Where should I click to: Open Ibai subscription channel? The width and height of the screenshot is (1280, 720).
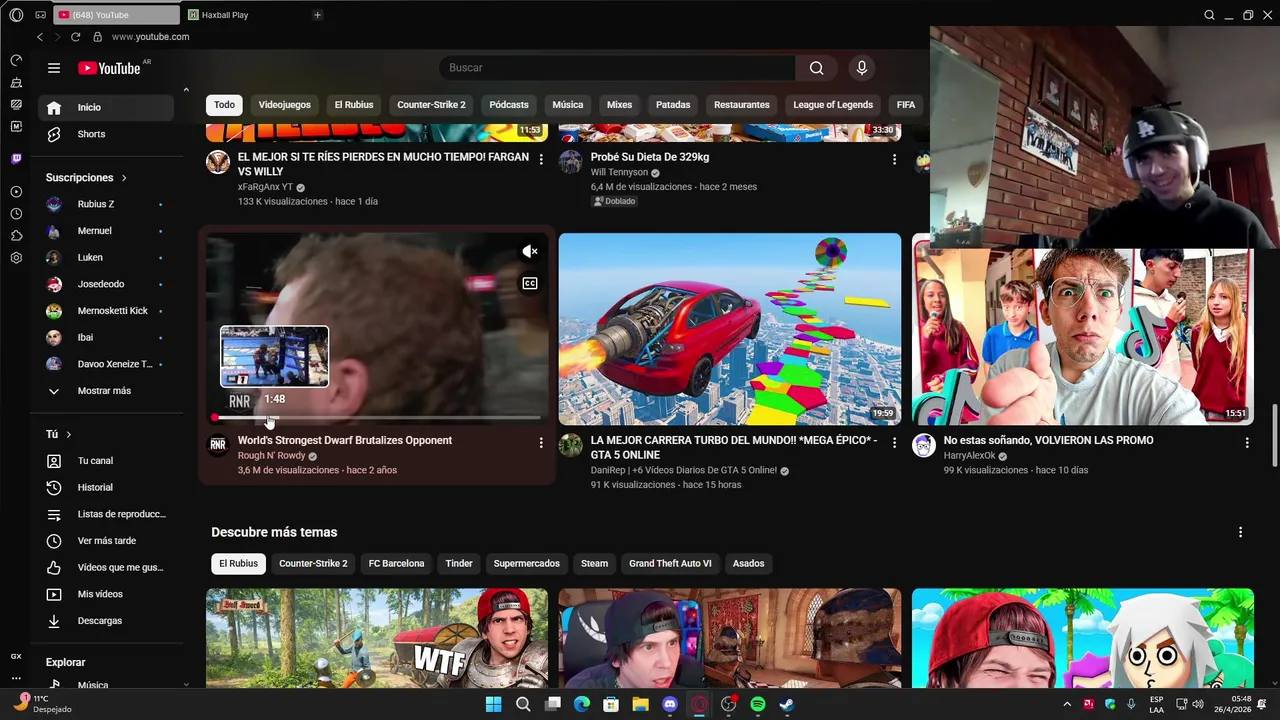[x=105, y=338]
